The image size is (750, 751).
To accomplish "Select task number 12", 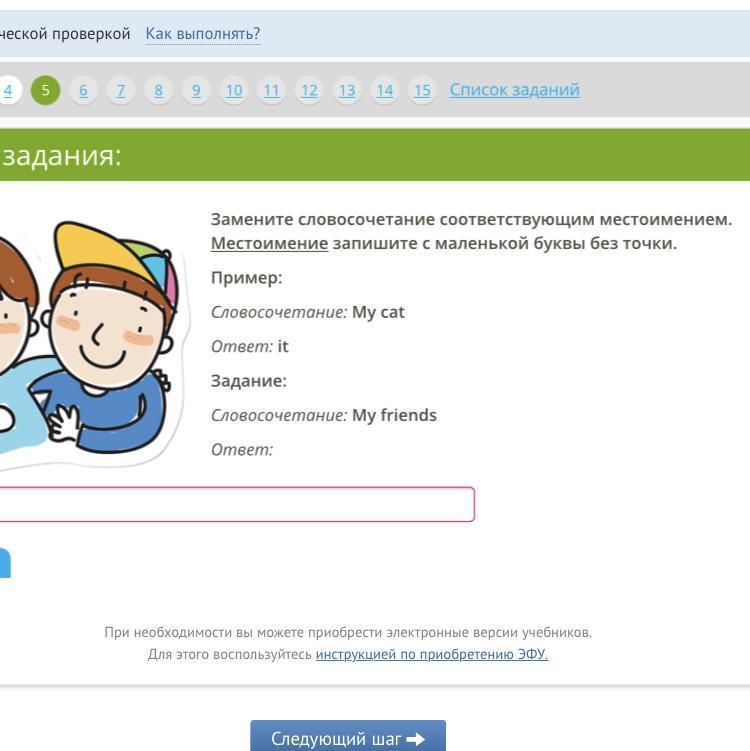I will 309,90.
